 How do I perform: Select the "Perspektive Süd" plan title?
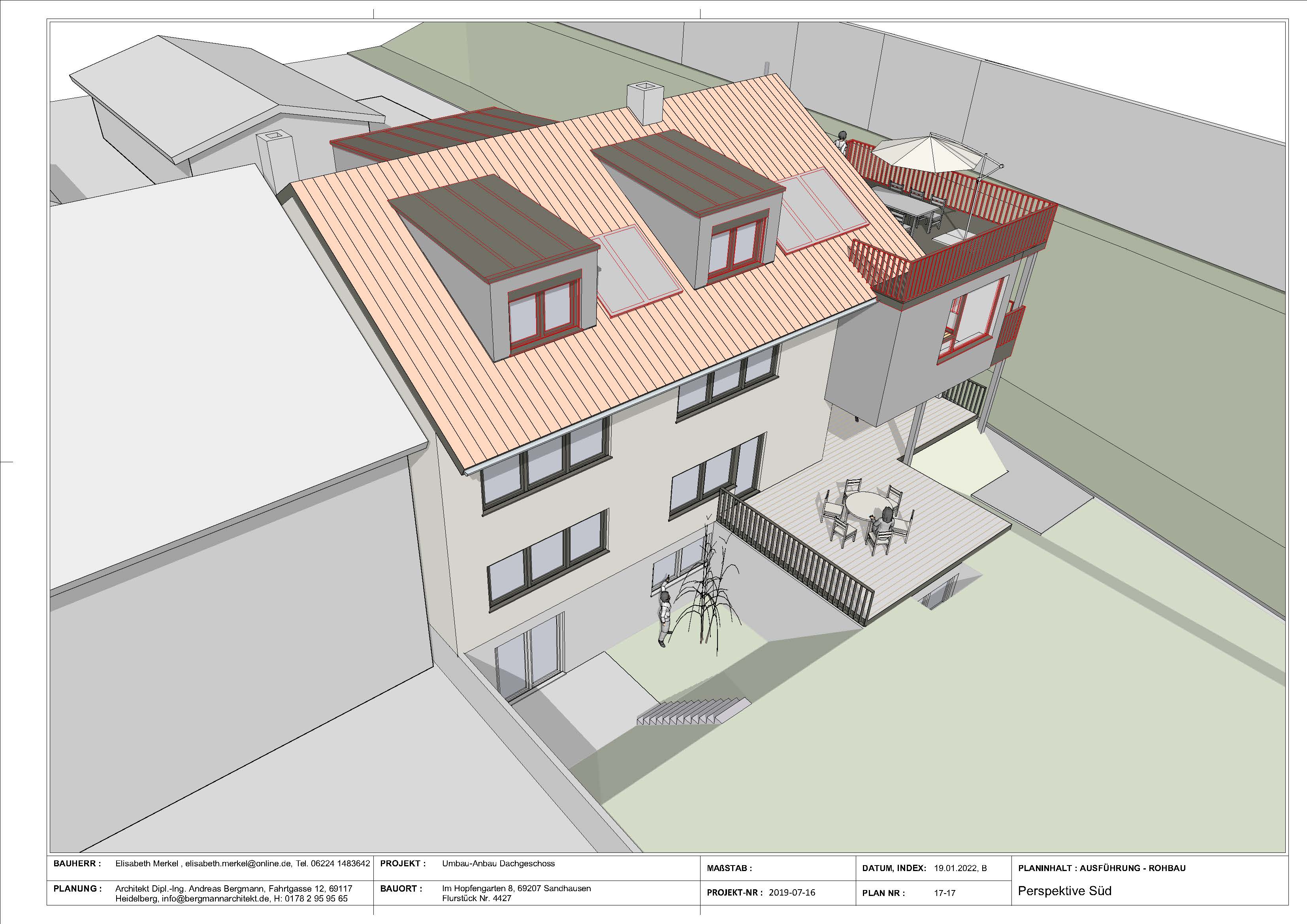[x=1064, y=891]
